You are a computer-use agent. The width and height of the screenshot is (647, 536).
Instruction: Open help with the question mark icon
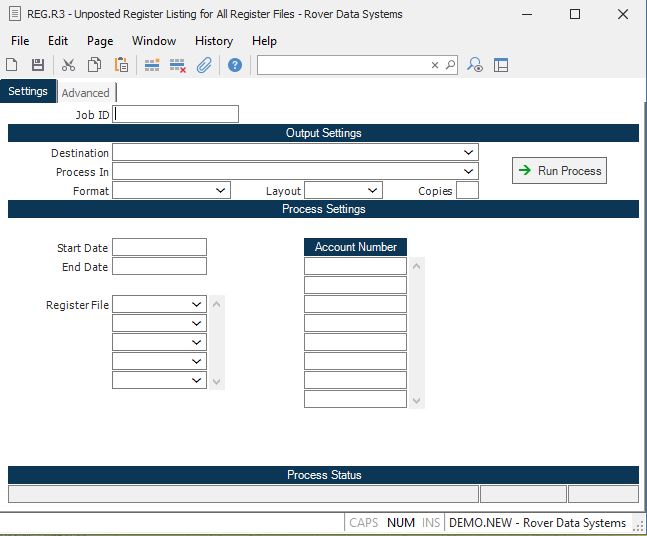[x=235, y=65]
